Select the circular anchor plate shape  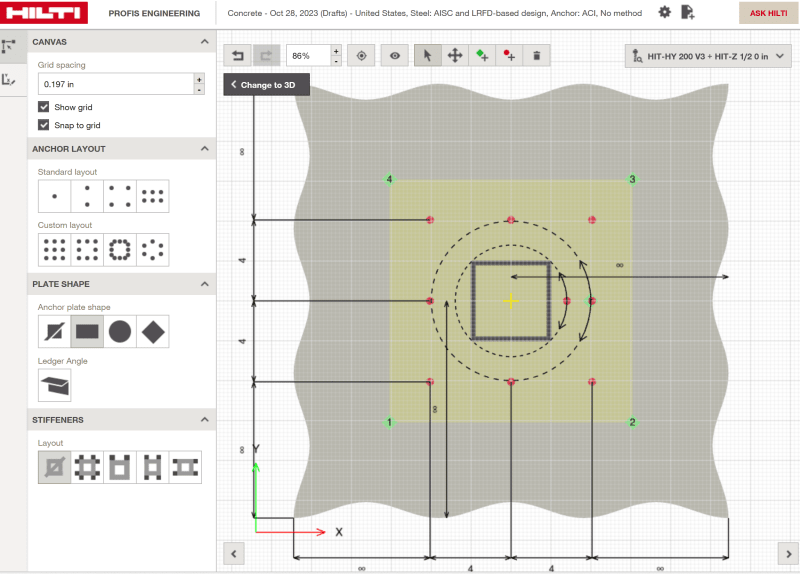pos(120,332)
